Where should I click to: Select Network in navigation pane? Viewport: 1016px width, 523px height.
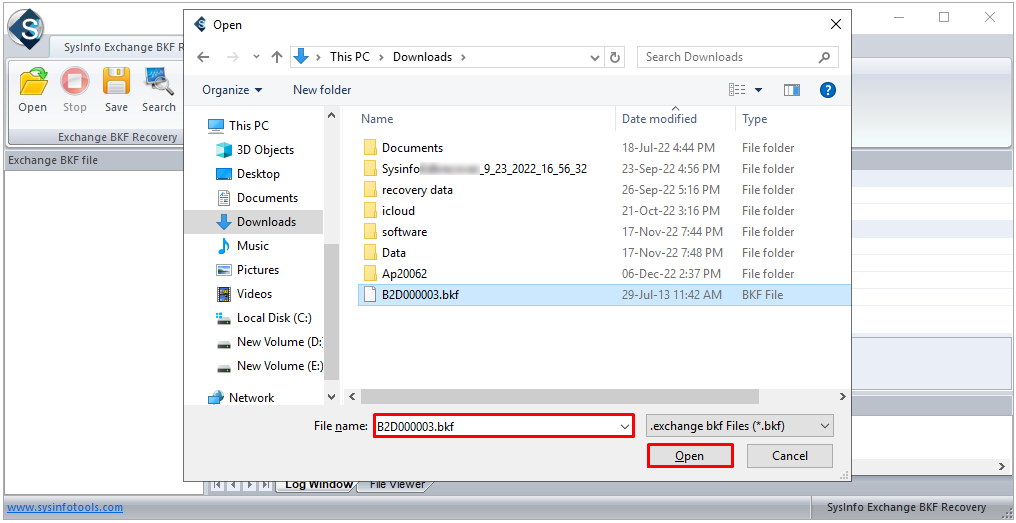(x=251, y=397)
